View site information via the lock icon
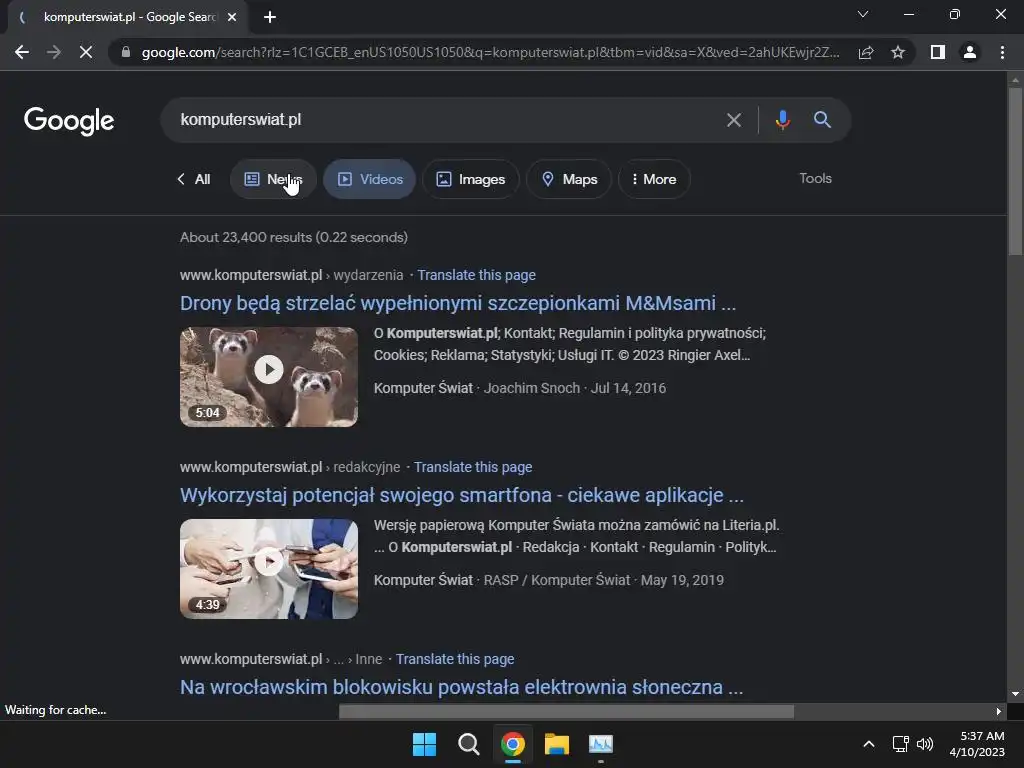Viewport: 1024px width, 768px height. click(x=125, y=52)
